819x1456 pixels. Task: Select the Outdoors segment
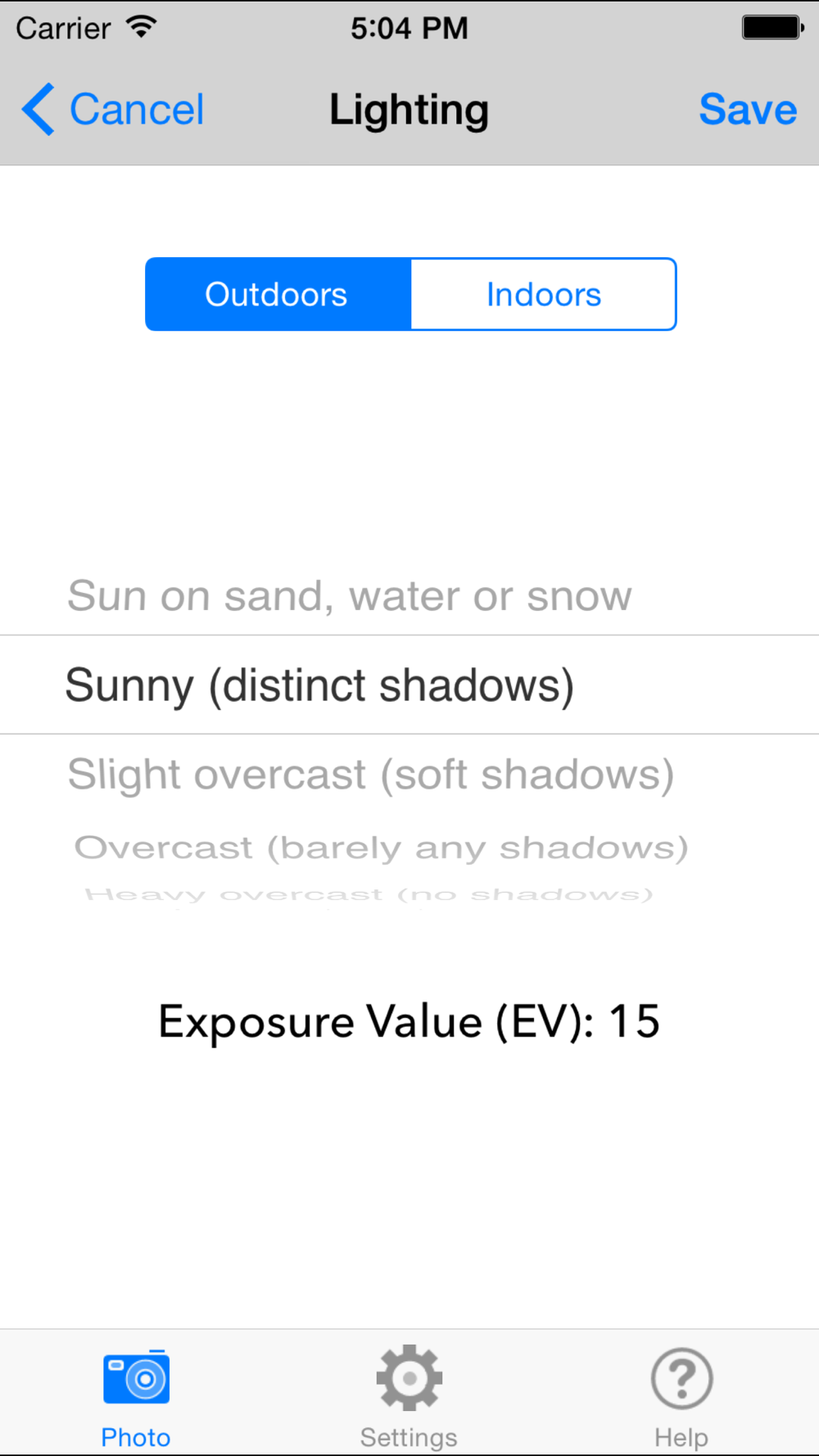coord(278,294)
